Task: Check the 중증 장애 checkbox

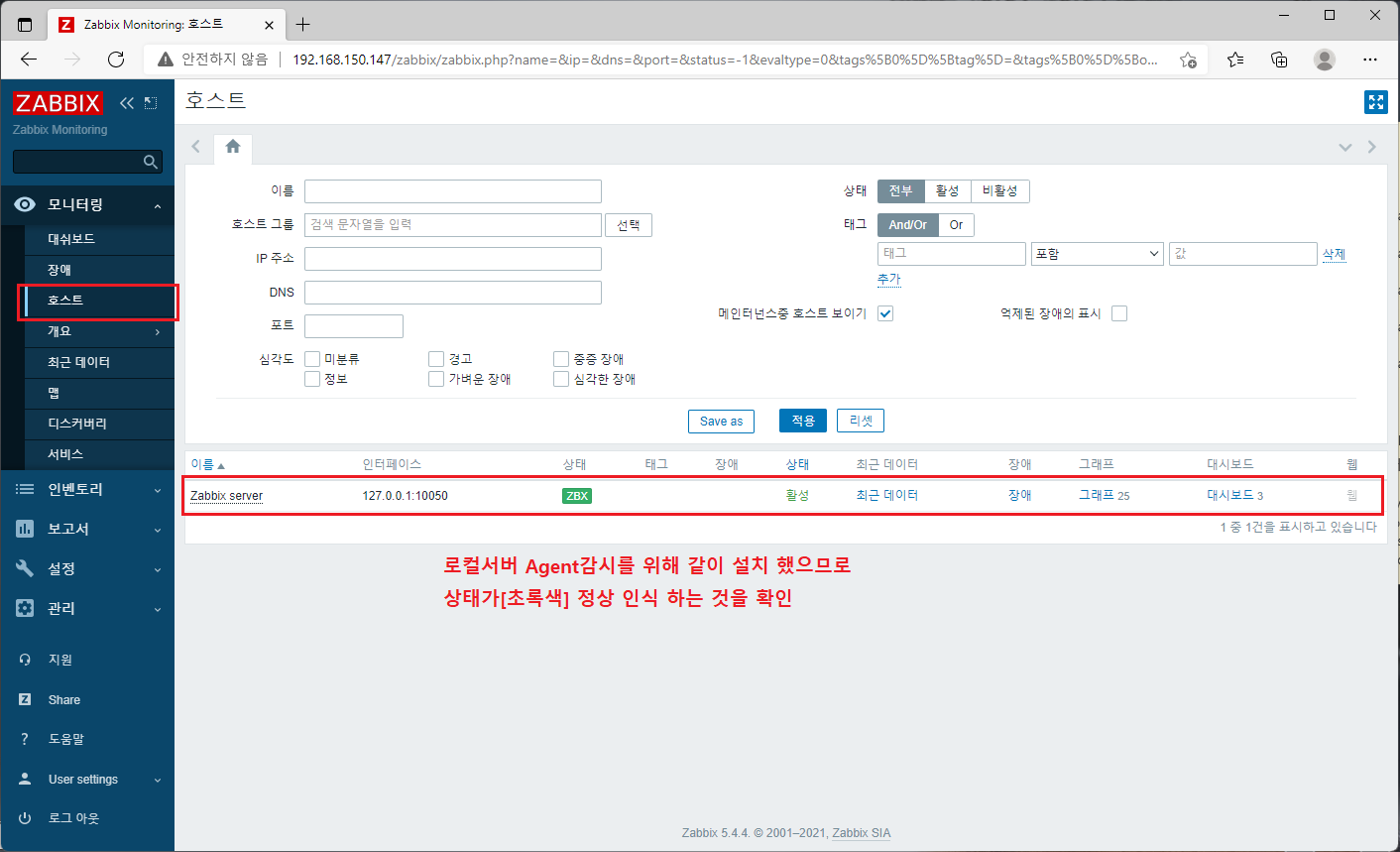Action: click(561, 359)
